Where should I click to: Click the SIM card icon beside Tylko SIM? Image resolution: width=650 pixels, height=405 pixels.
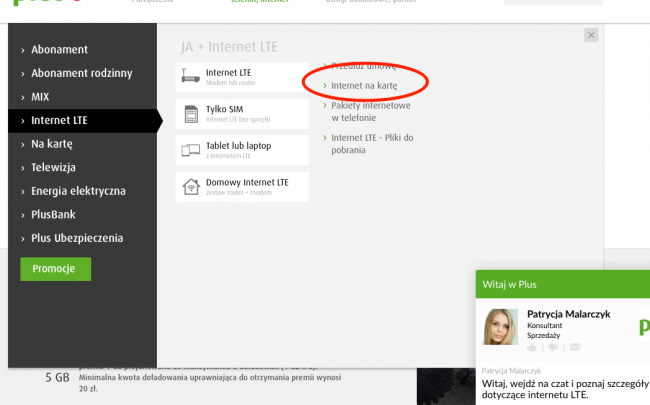click(x=191, y=114)
